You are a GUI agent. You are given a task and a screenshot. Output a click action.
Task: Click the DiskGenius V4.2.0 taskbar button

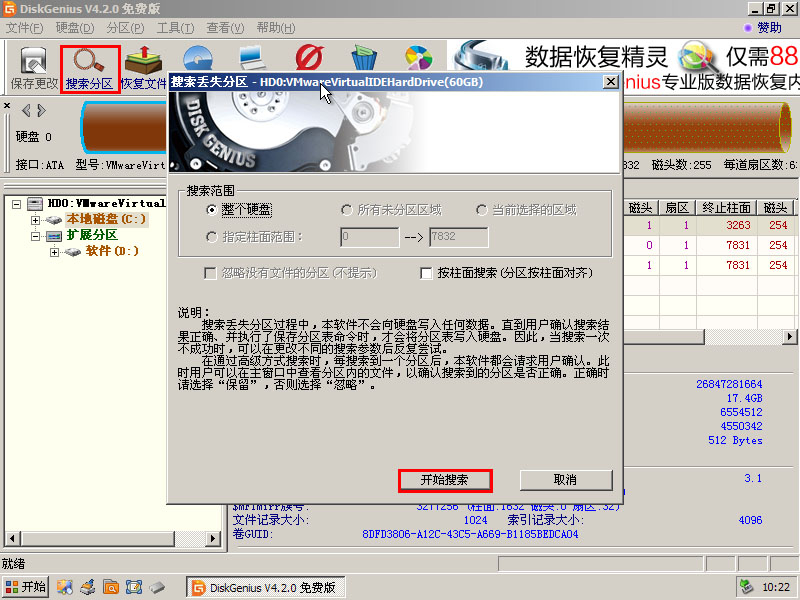point(265,587)
